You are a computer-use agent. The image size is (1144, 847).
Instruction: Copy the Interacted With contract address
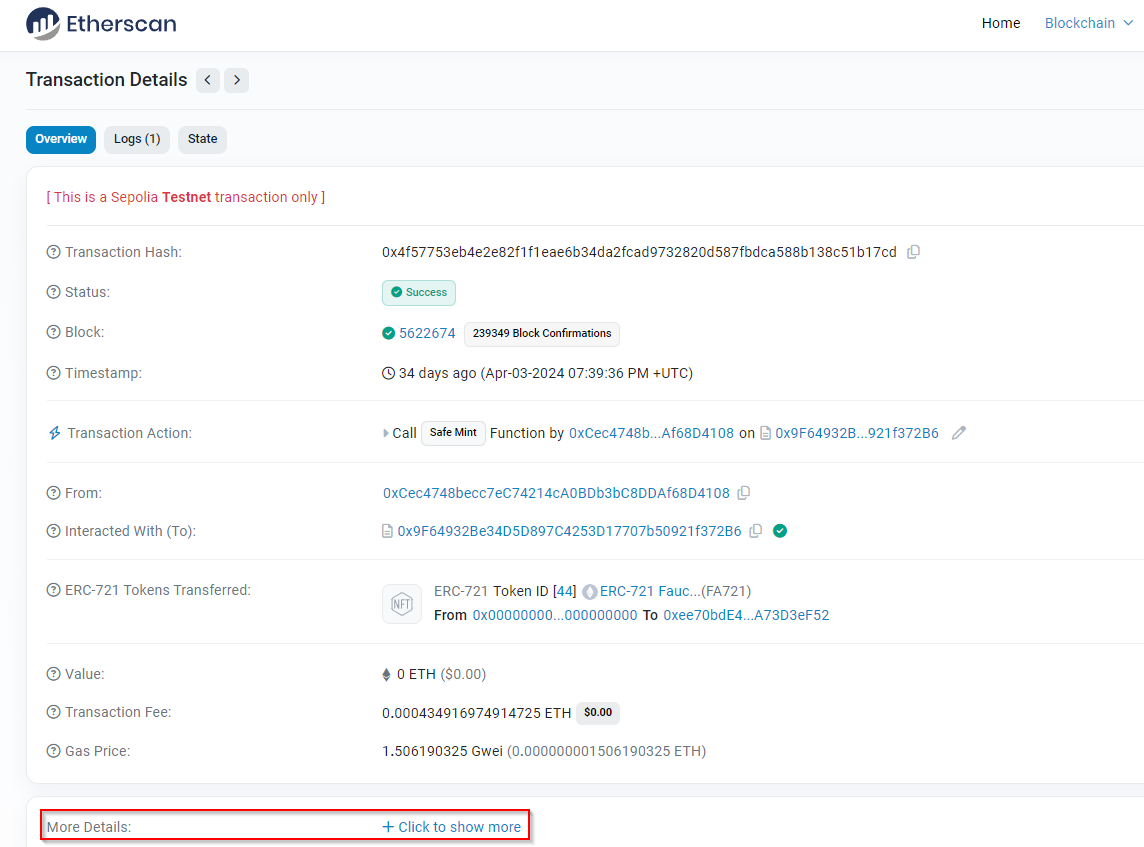(756, 531)
